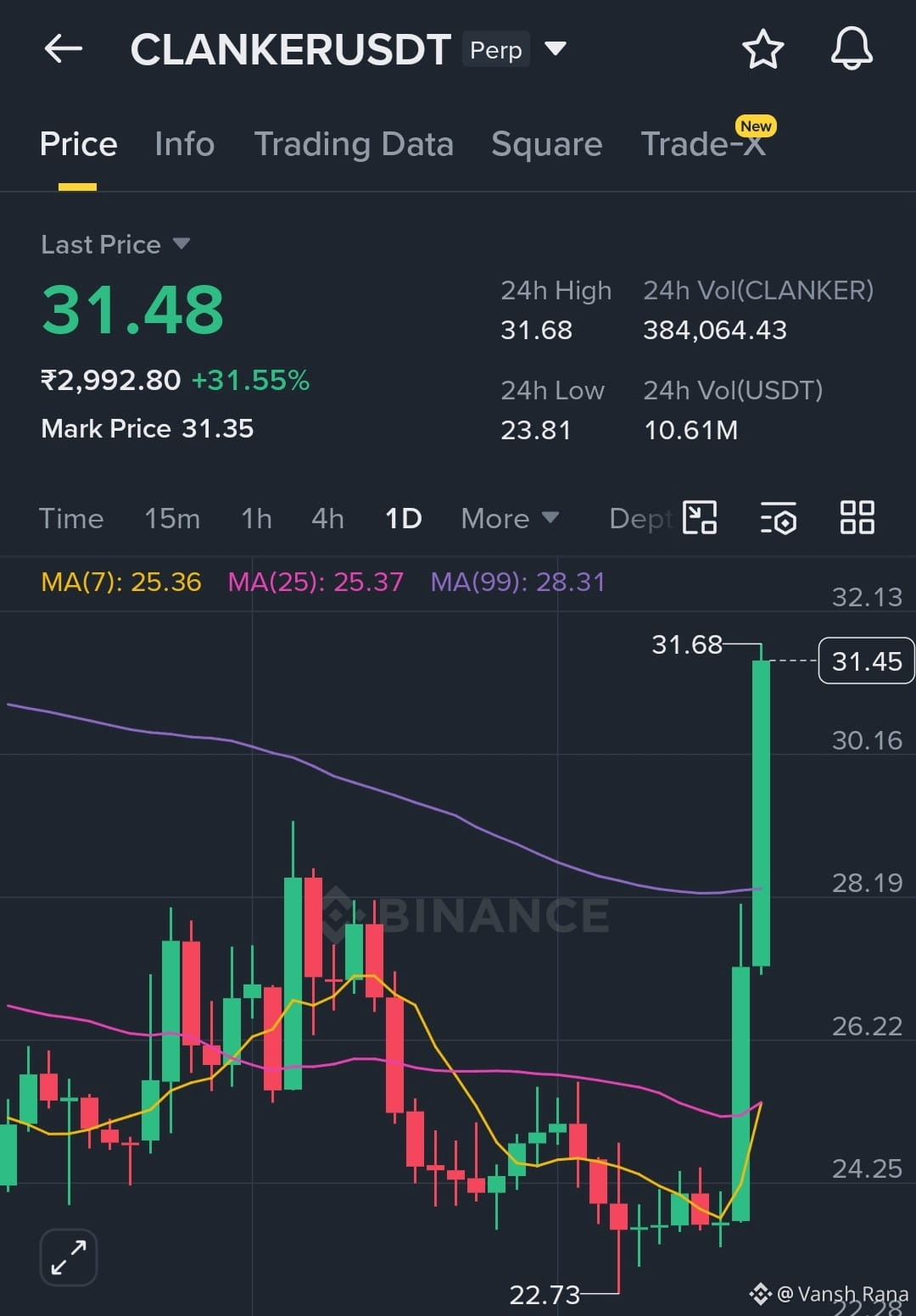Viewport: 916px width, 1316px height.
Task: Tap the MA(99): 28.31 indicator label
Action: 517,582
